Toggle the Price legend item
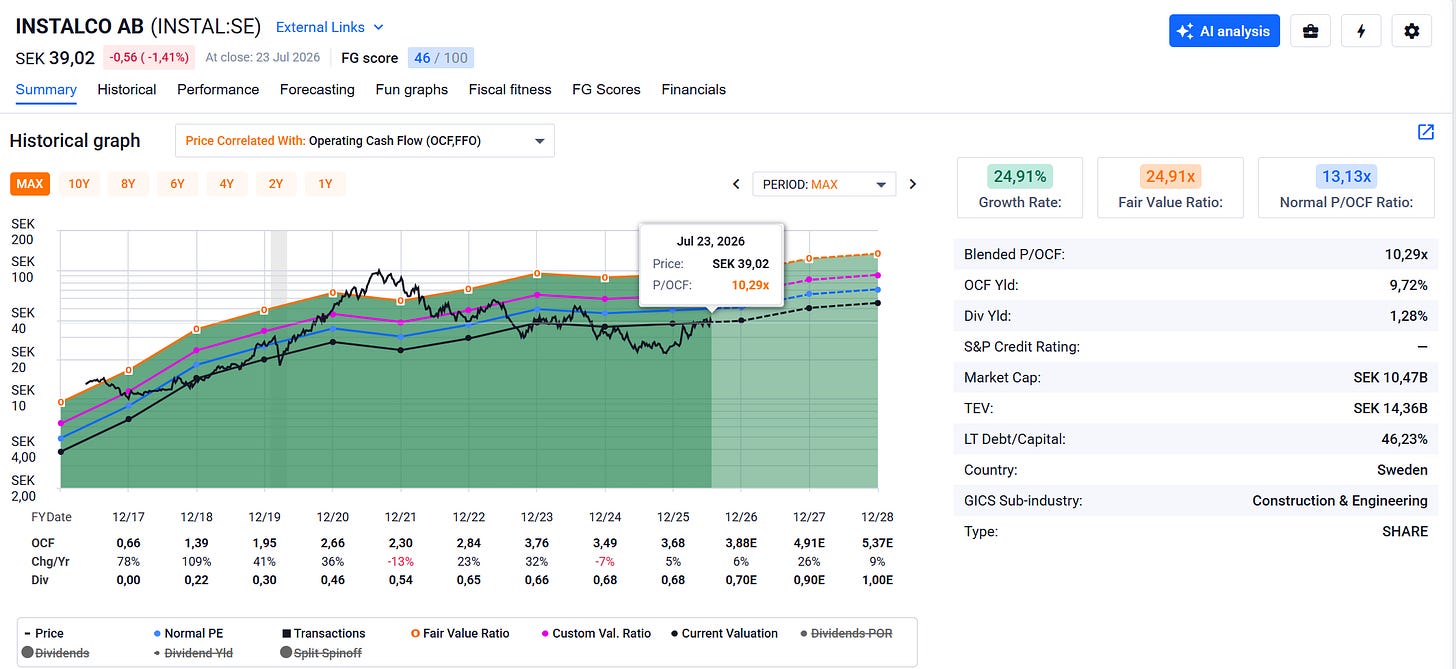Screen dimensions: 1456x669 coord(42,633)
